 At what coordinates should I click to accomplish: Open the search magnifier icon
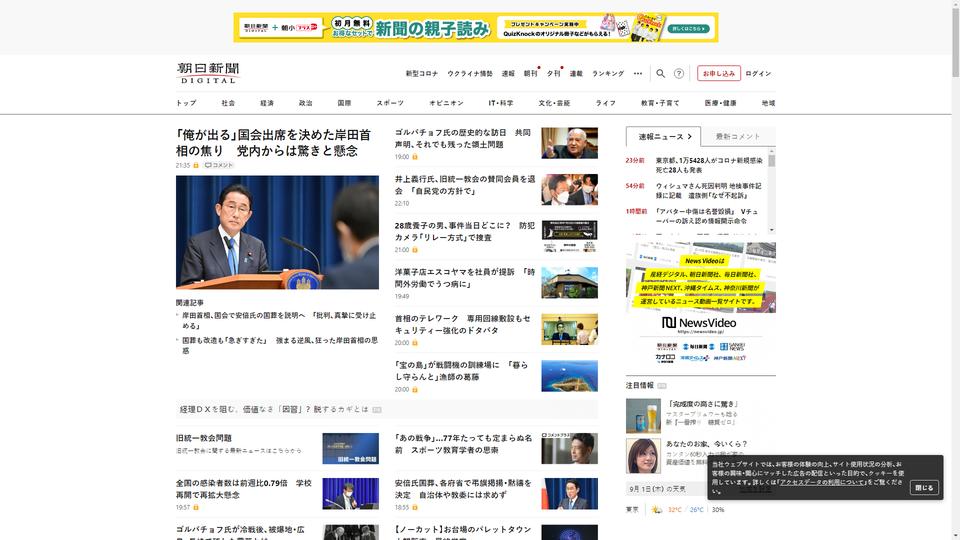(661, 73)
